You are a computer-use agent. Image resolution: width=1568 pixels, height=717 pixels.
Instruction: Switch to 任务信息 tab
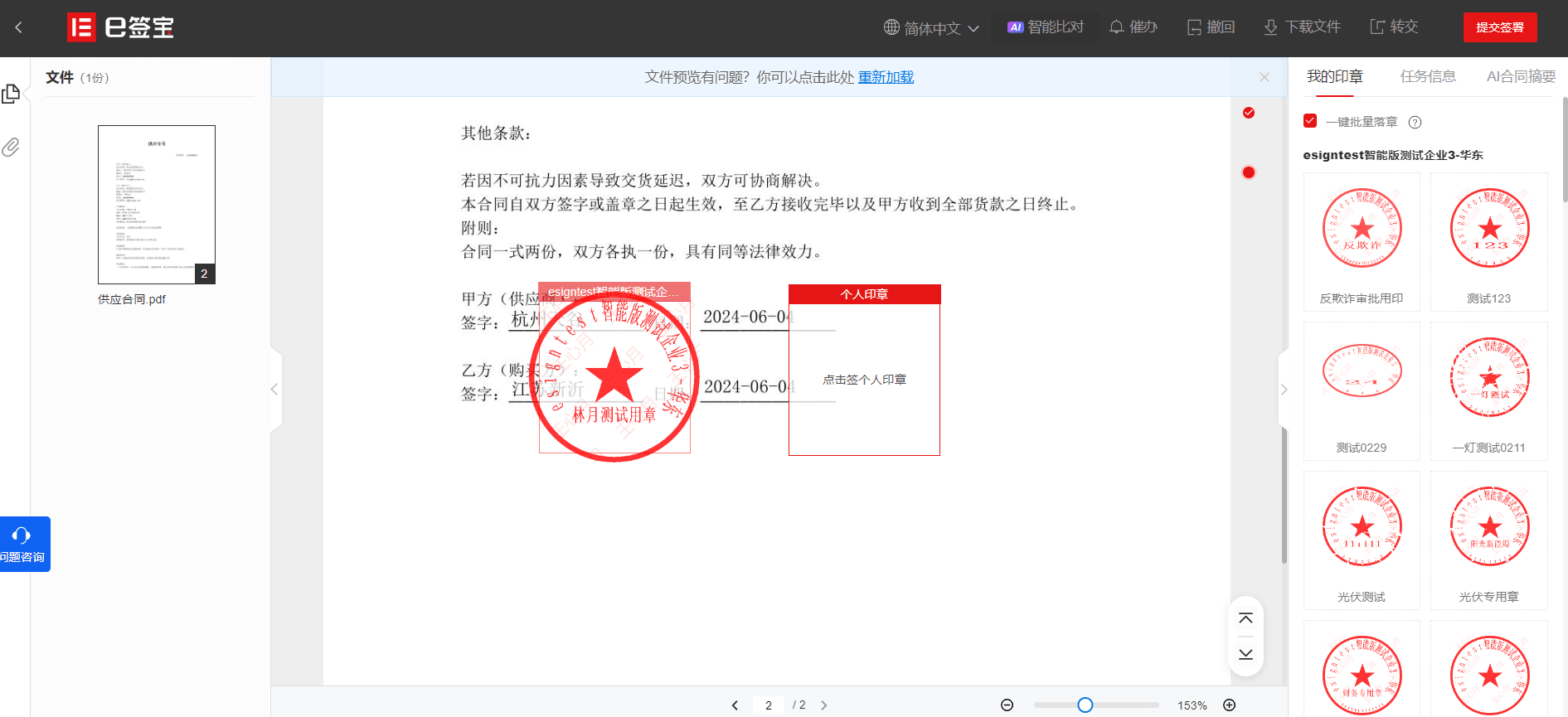coord(1428,77)
